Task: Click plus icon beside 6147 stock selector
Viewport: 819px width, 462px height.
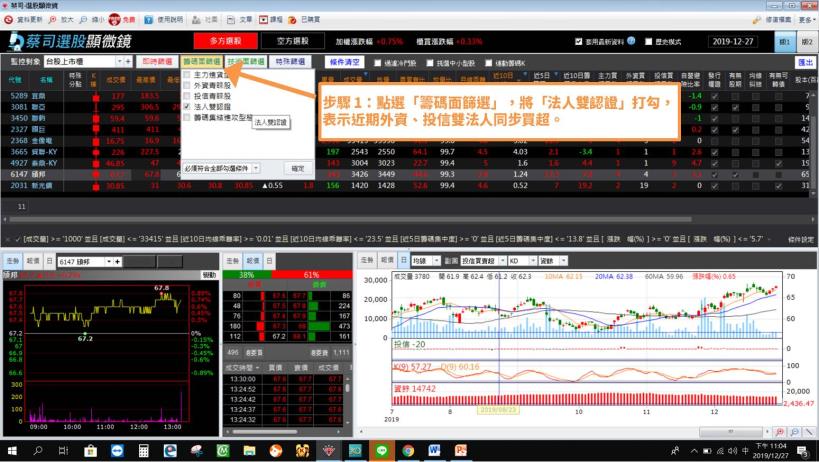Action: click(x=118, y=262)
